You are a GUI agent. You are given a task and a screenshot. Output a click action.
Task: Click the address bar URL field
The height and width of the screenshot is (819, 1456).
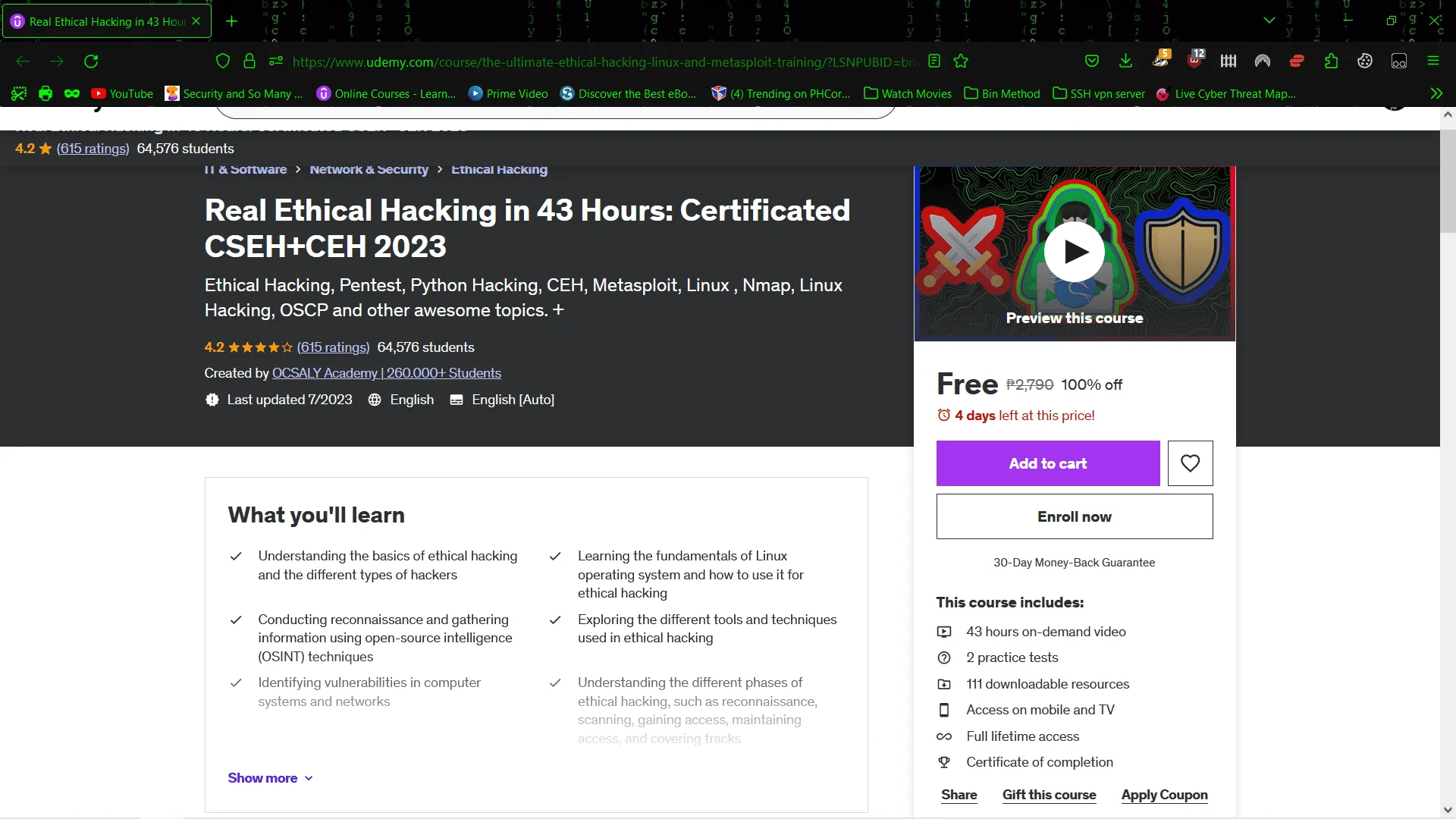tap(604, 61)
